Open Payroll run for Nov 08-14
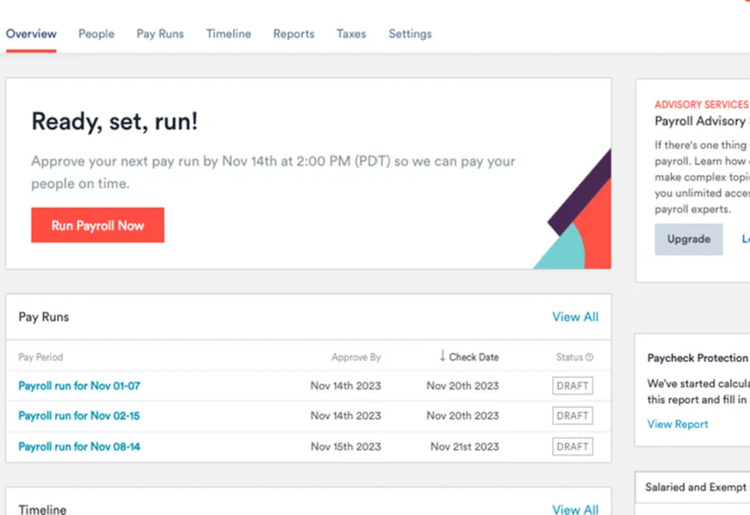Screen dimensions: 750x515 click(x=79, y=447)
